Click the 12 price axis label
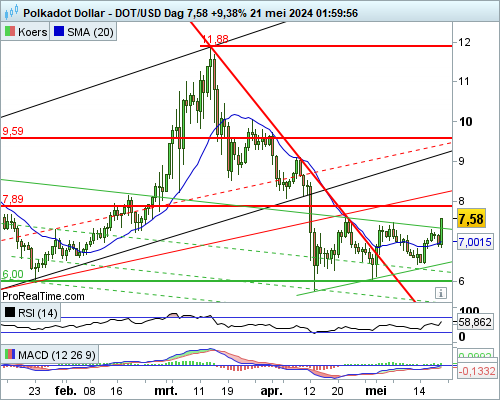 point(464,42)
